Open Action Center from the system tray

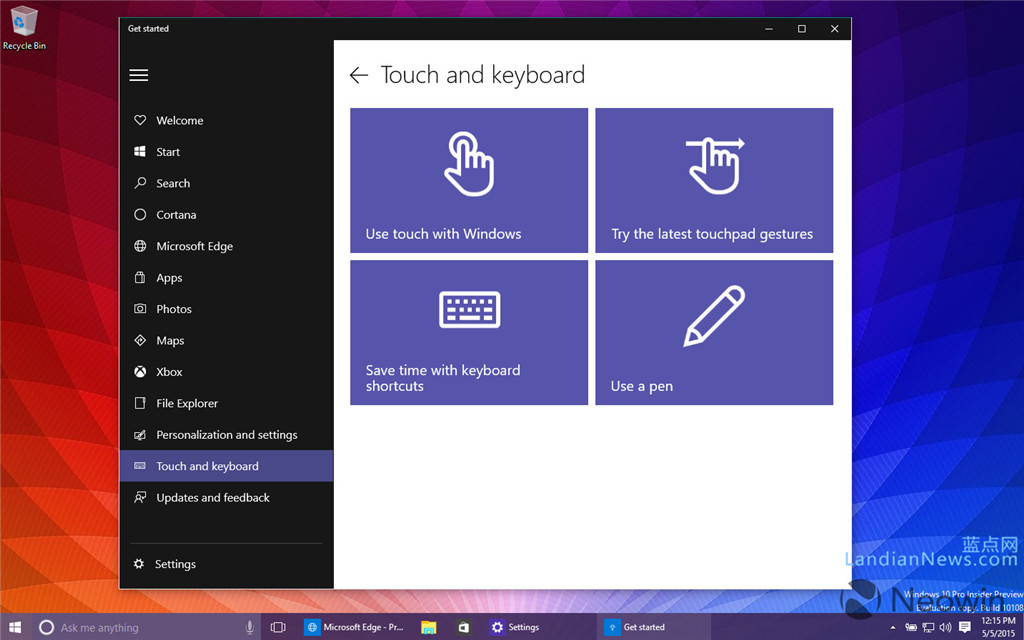point(965,627)
